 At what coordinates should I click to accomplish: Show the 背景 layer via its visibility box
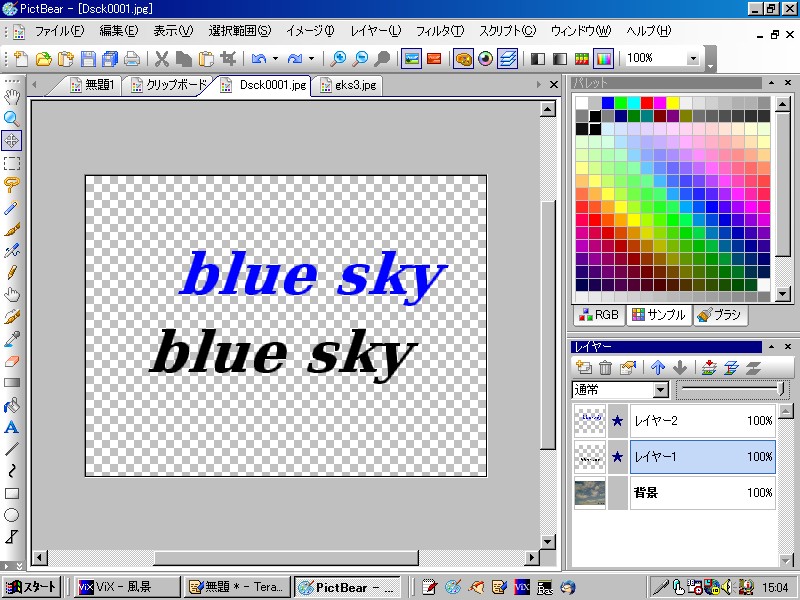coord(617,493)
